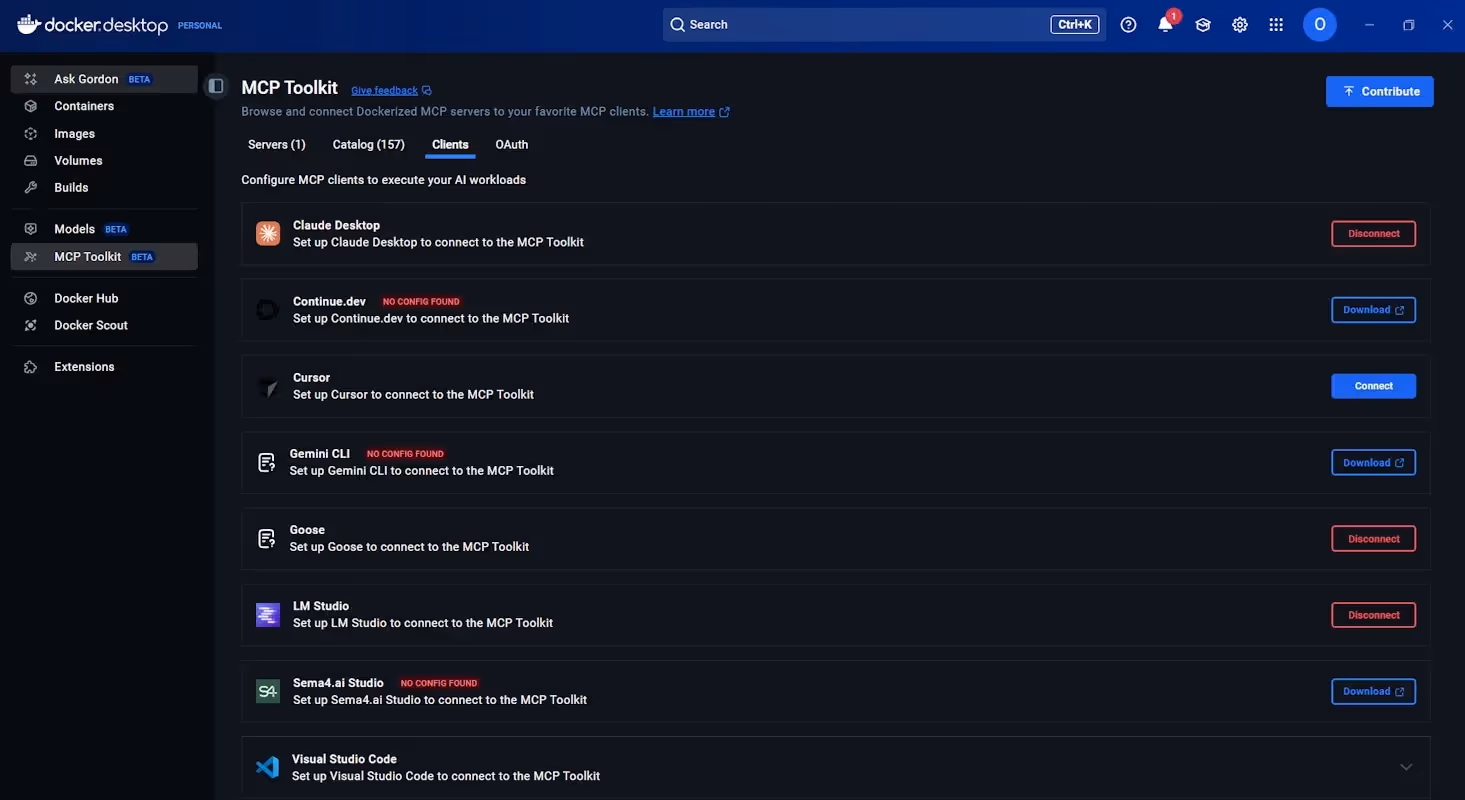Disconnect Claude Desktop
1465x800 pixels.
1373,234
